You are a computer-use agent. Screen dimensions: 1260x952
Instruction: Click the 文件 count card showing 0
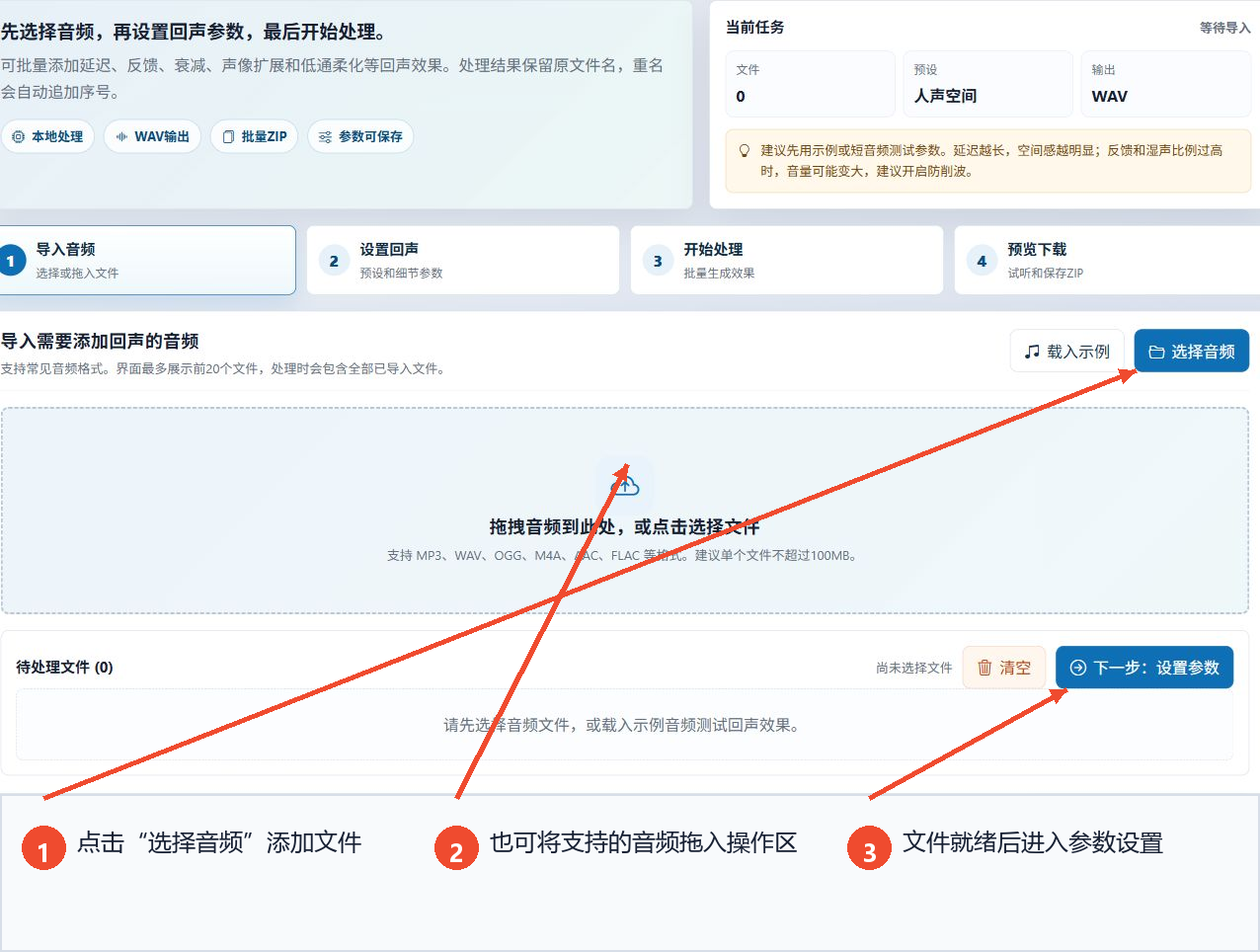810,84
